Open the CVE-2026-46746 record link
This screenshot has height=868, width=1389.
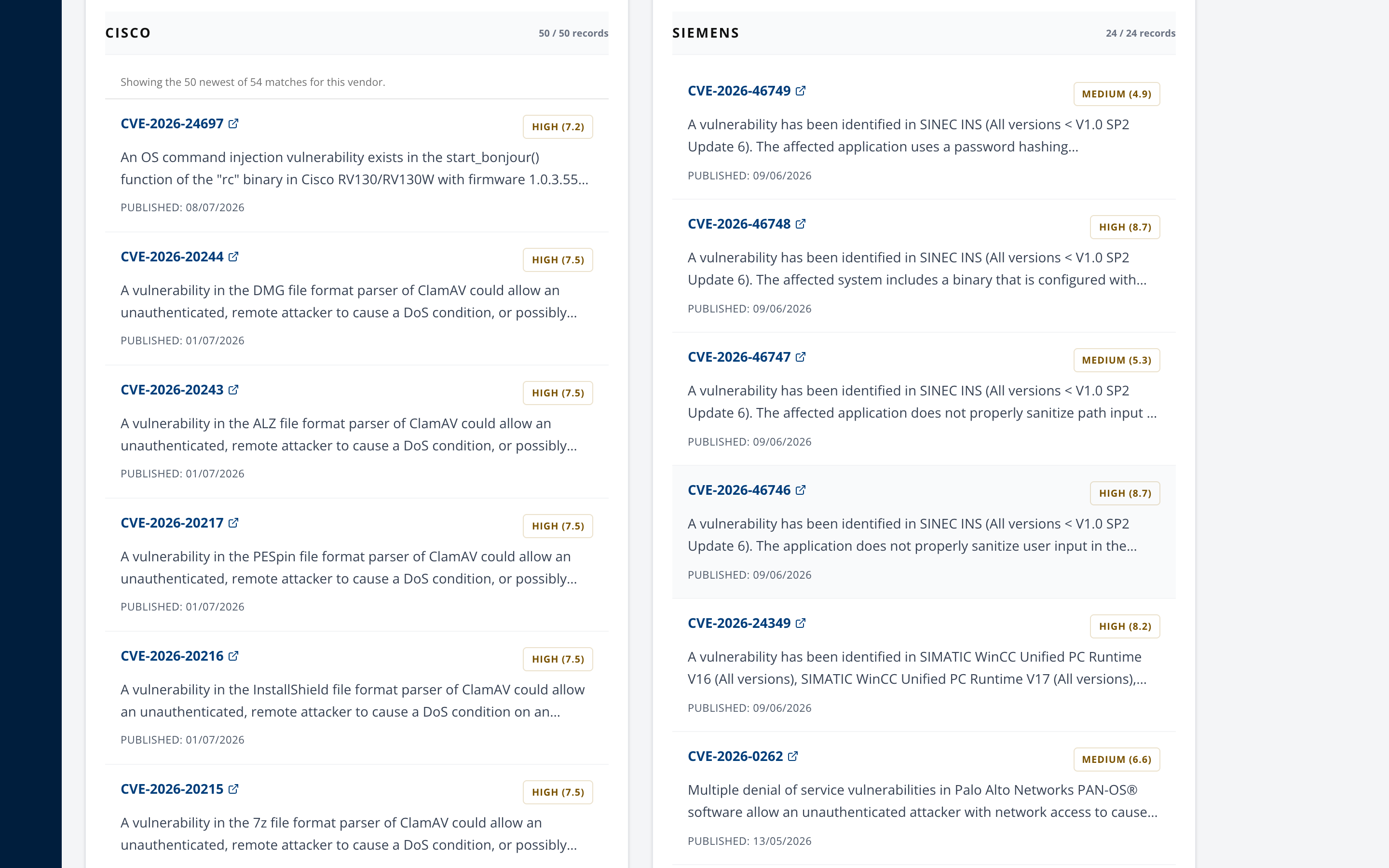[x=739, y=490]
